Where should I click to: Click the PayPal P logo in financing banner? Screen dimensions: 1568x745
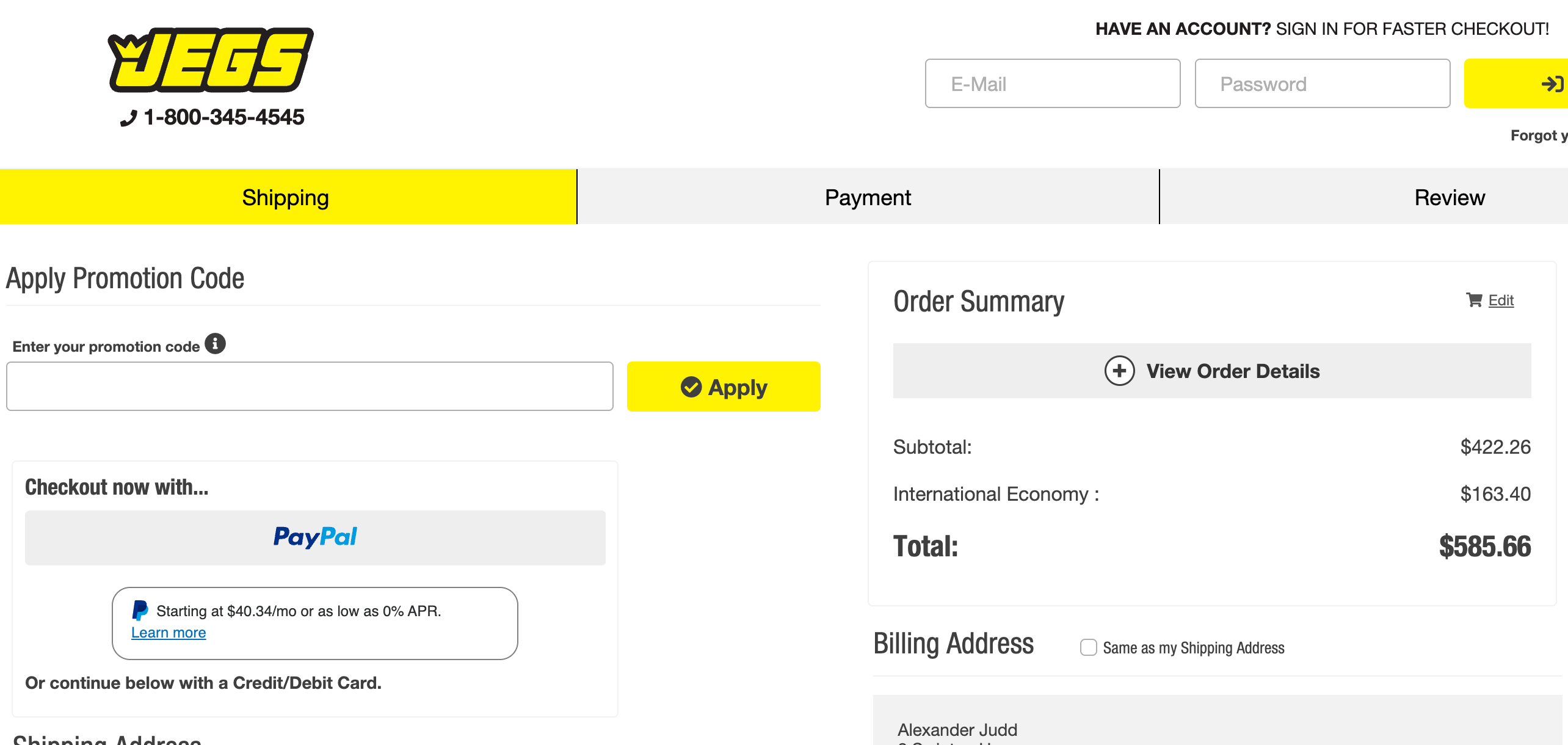(x=140, y=610)
